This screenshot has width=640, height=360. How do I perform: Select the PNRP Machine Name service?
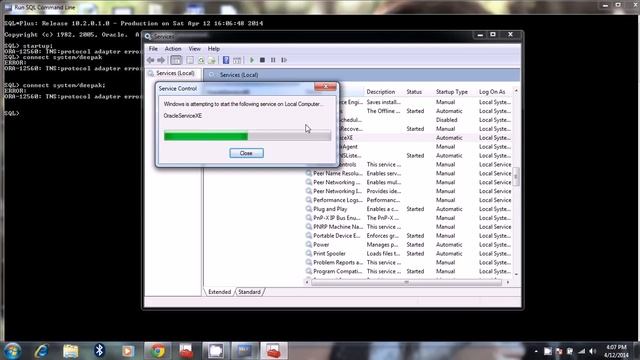408,227
